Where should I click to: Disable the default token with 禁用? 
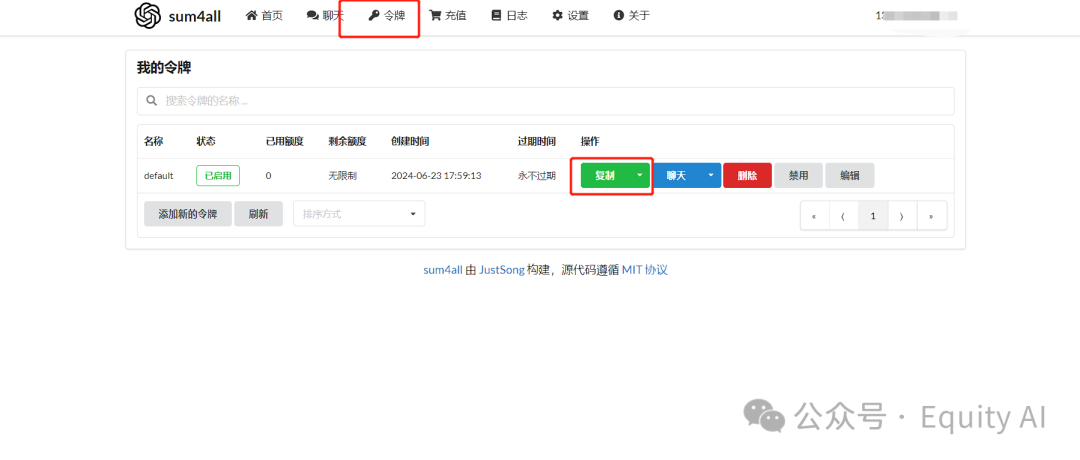tap(798, 176)
